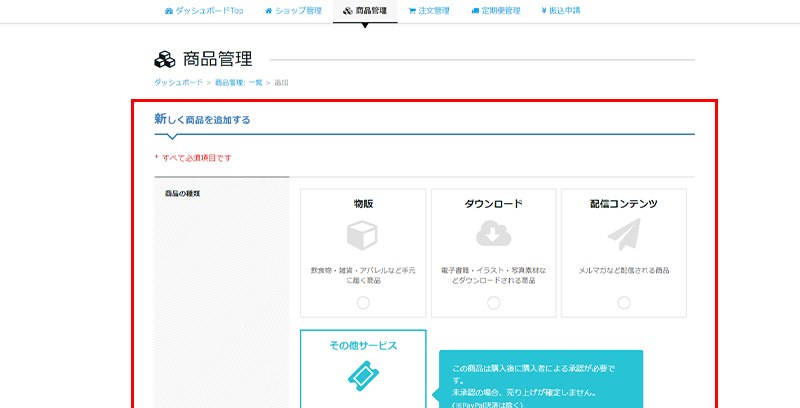The height and width of the screenshot is (408, 800).
Task: Switch to the 振込申請 tab
Action: (x=561, y=11)
